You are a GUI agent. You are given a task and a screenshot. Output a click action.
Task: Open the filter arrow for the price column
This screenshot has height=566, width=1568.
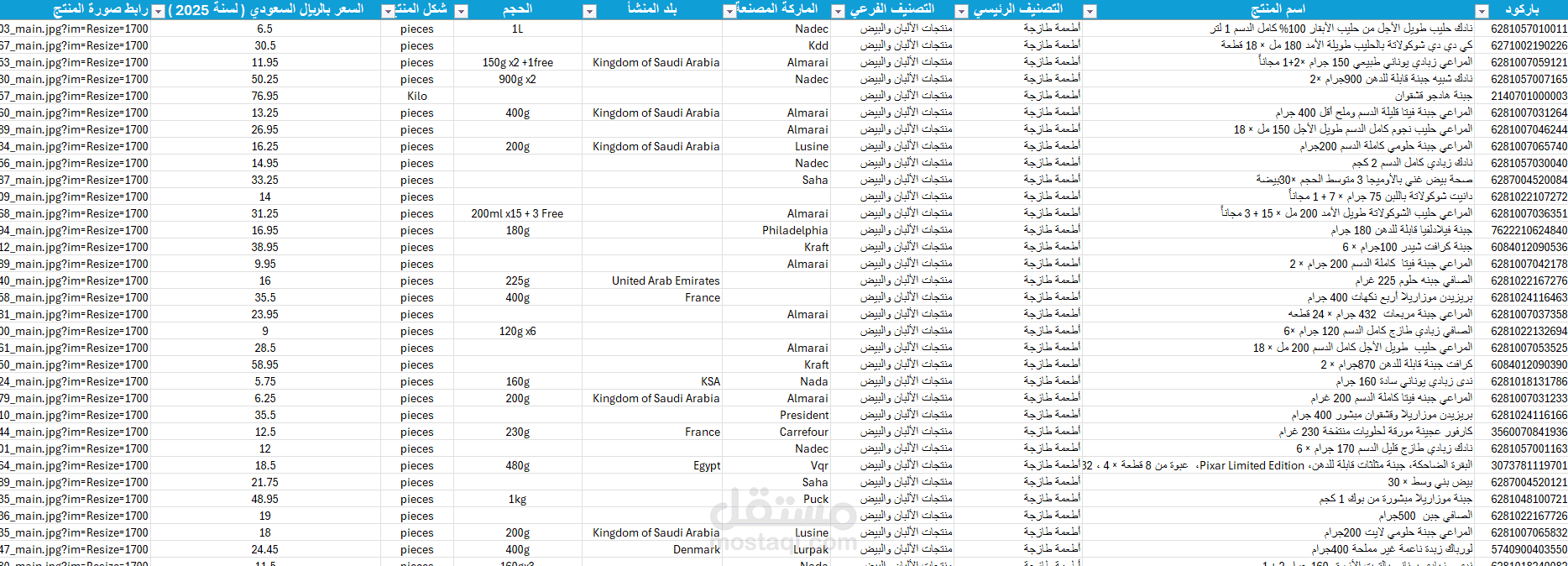tap(159, 11)
